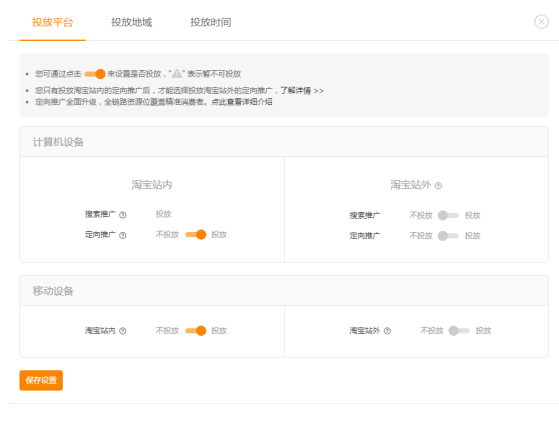Switch to 投放地域 tab

pyautogui.click(x=132, y=22)
